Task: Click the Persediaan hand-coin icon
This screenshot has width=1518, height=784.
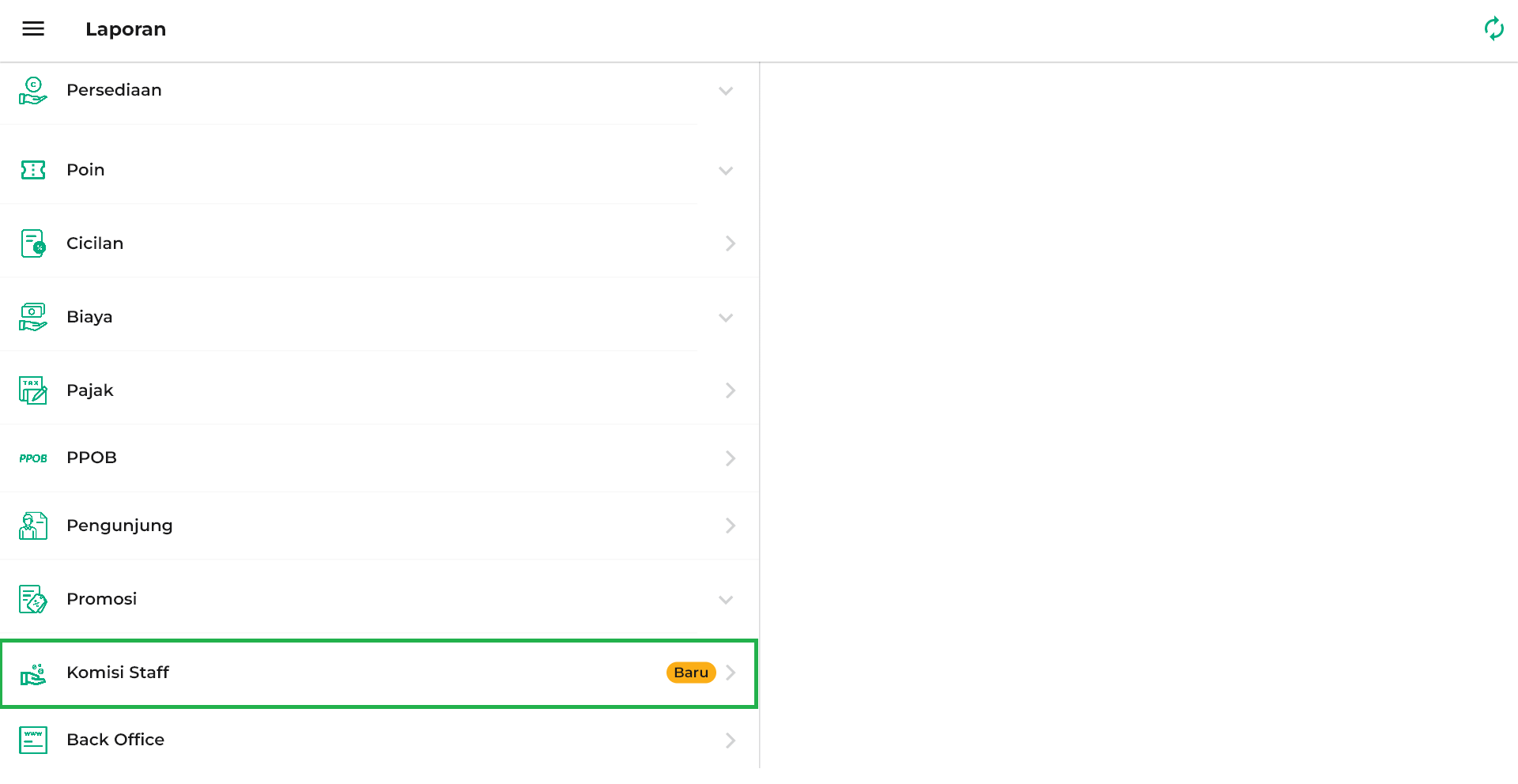Action: tap(33, 91)
